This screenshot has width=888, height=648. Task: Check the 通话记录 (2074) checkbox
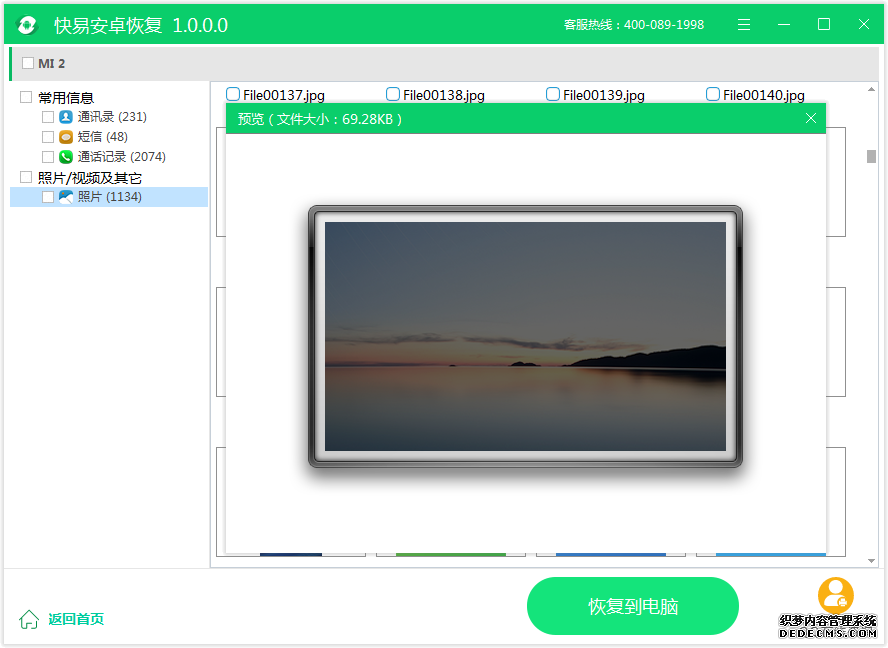click(x=48, y=156)
